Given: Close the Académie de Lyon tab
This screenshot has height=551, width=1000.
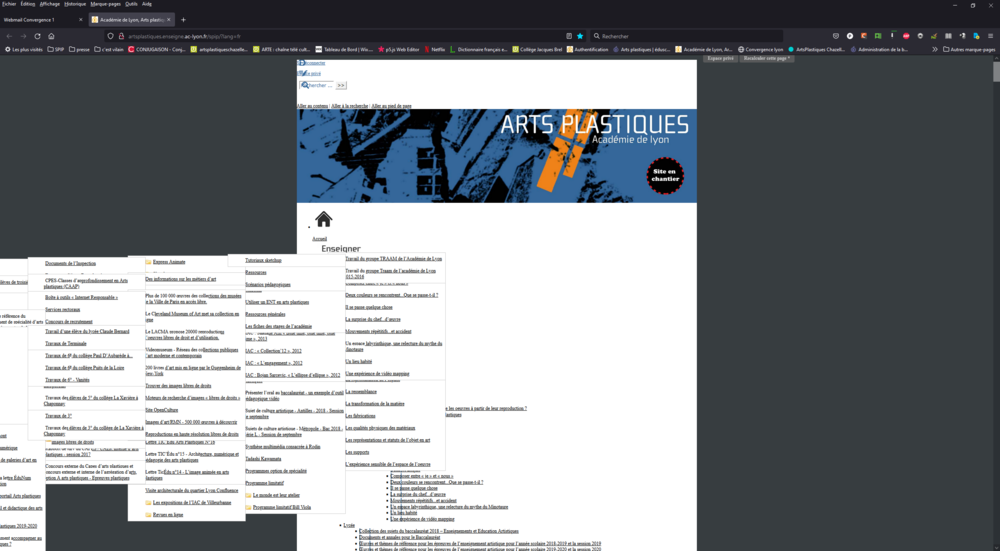Looking at the screenshot, I should (x=169, y=20).
